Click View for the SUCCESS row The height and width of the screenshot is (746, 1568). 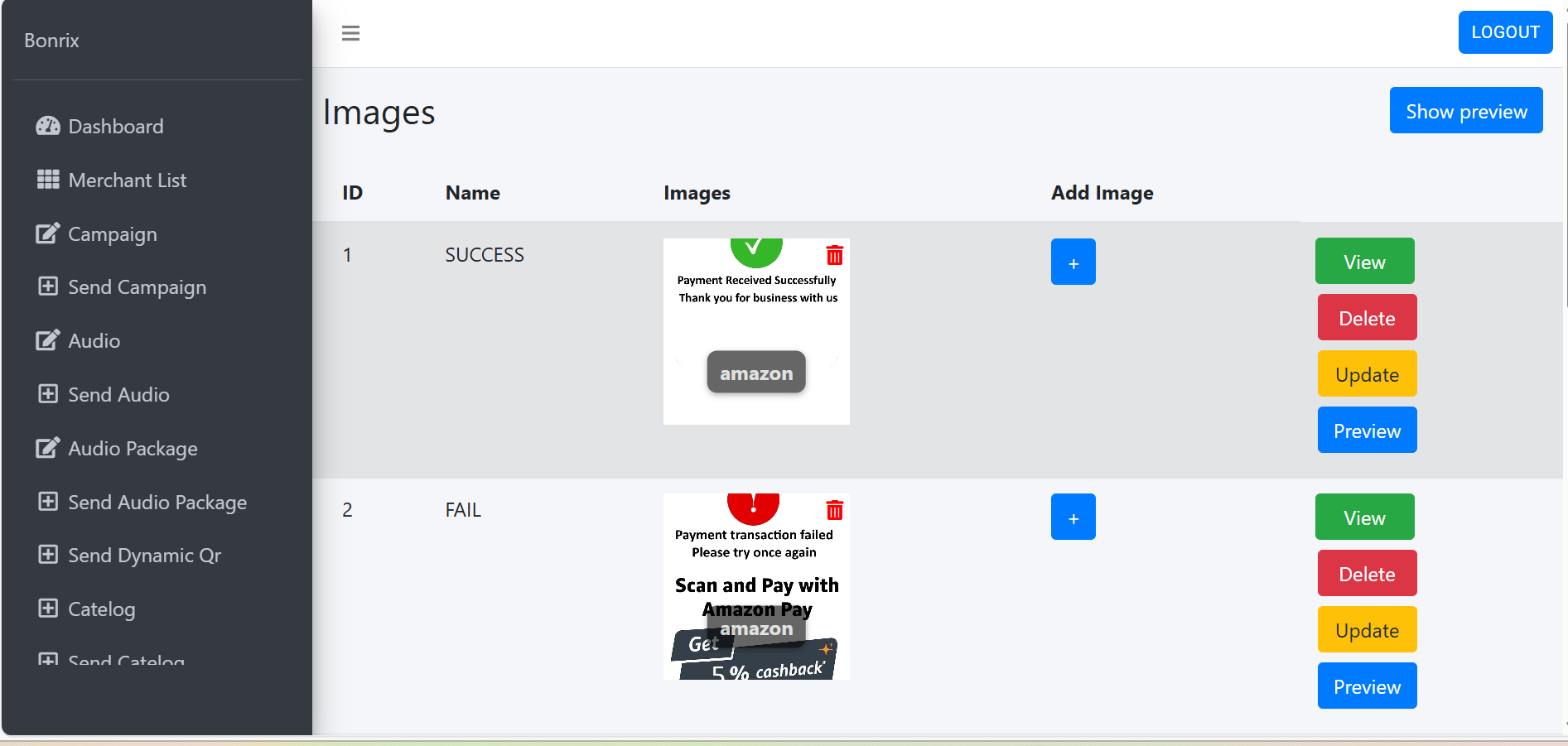point(1364,261)
